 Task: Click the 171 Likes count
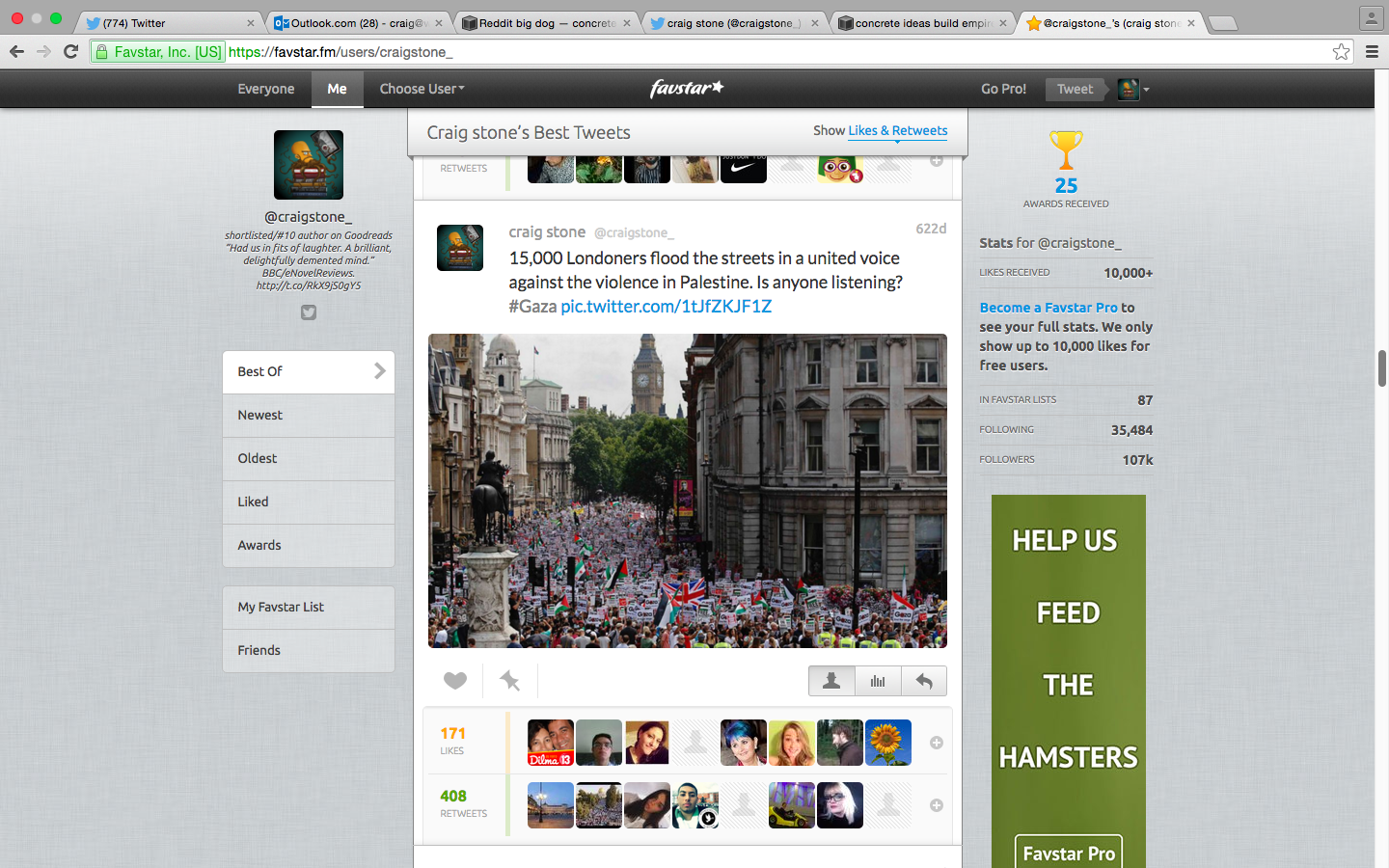452,734
